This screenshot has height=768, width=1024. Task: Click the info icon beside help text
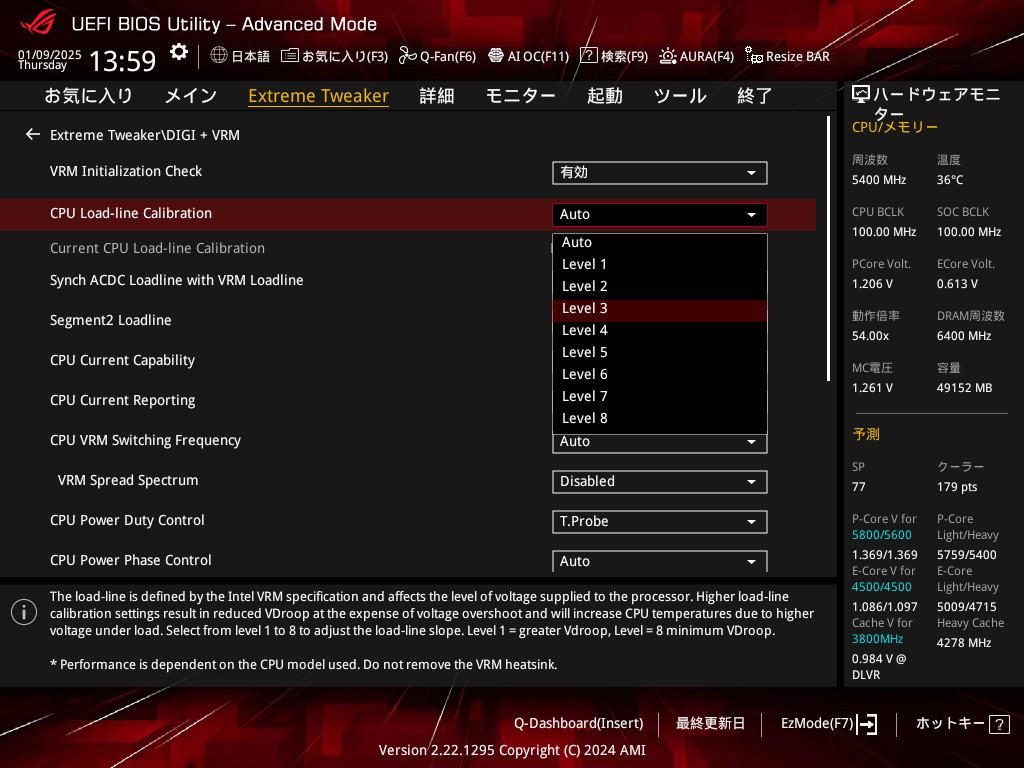point(23,612)
